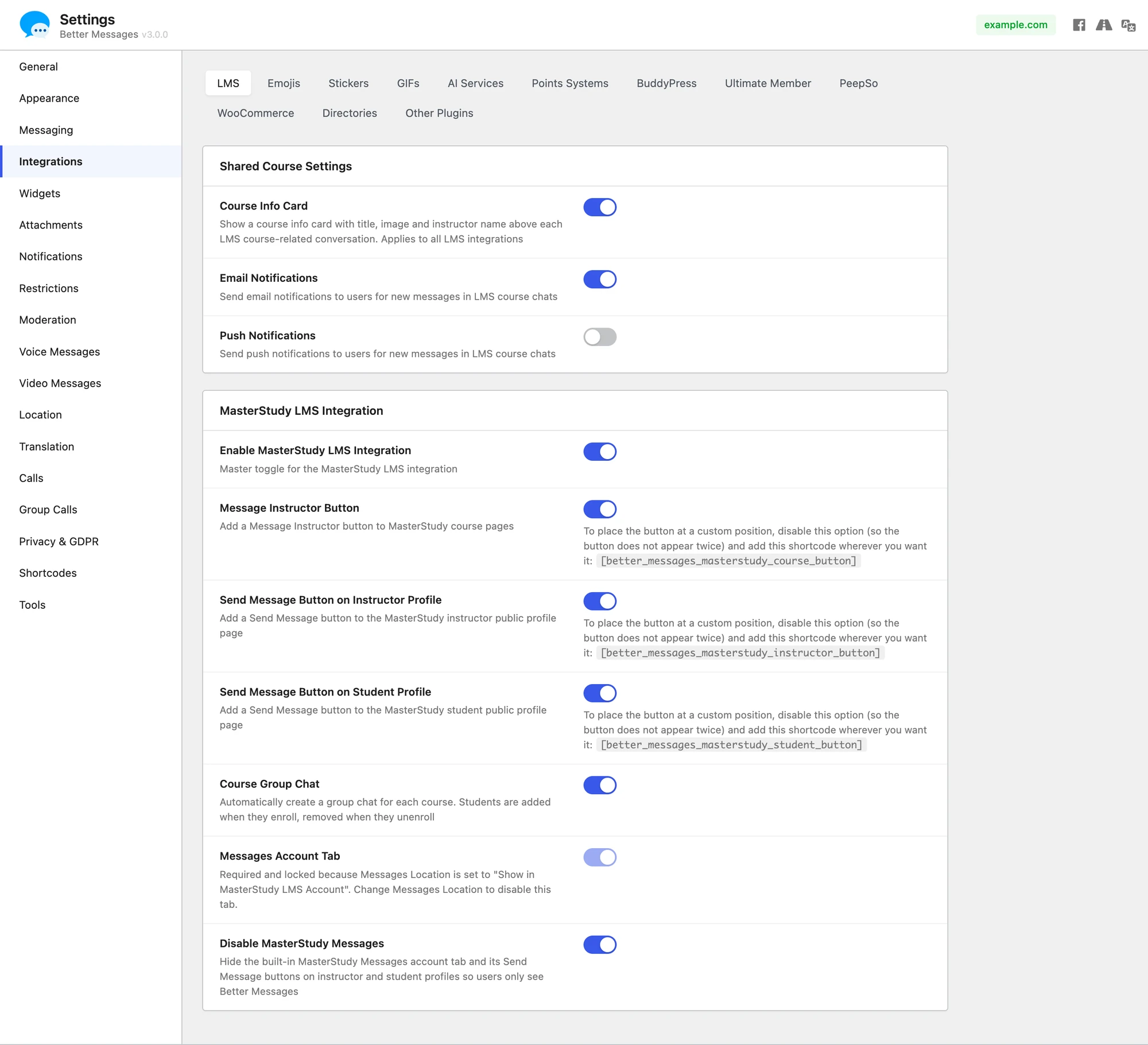Go to Shortcodes in the sidebar
This screenshot has height=1045, width=1148.
[x=91, y=573]
